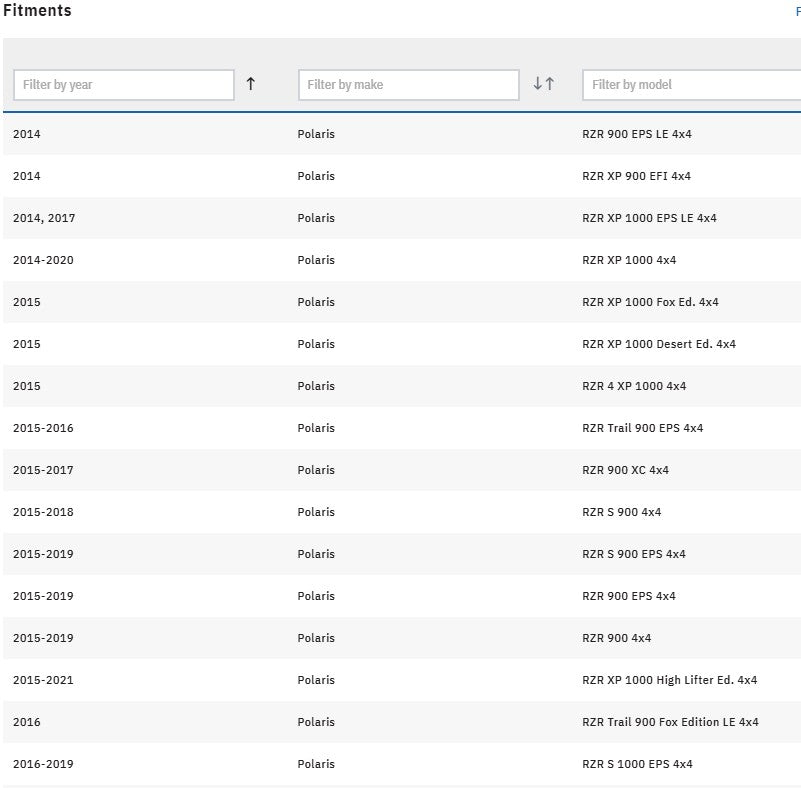The height and width of the screenshot is (788, 801).
Task: Pick the RZR XP 1000 4x4 cell
Action: point(629,260)
